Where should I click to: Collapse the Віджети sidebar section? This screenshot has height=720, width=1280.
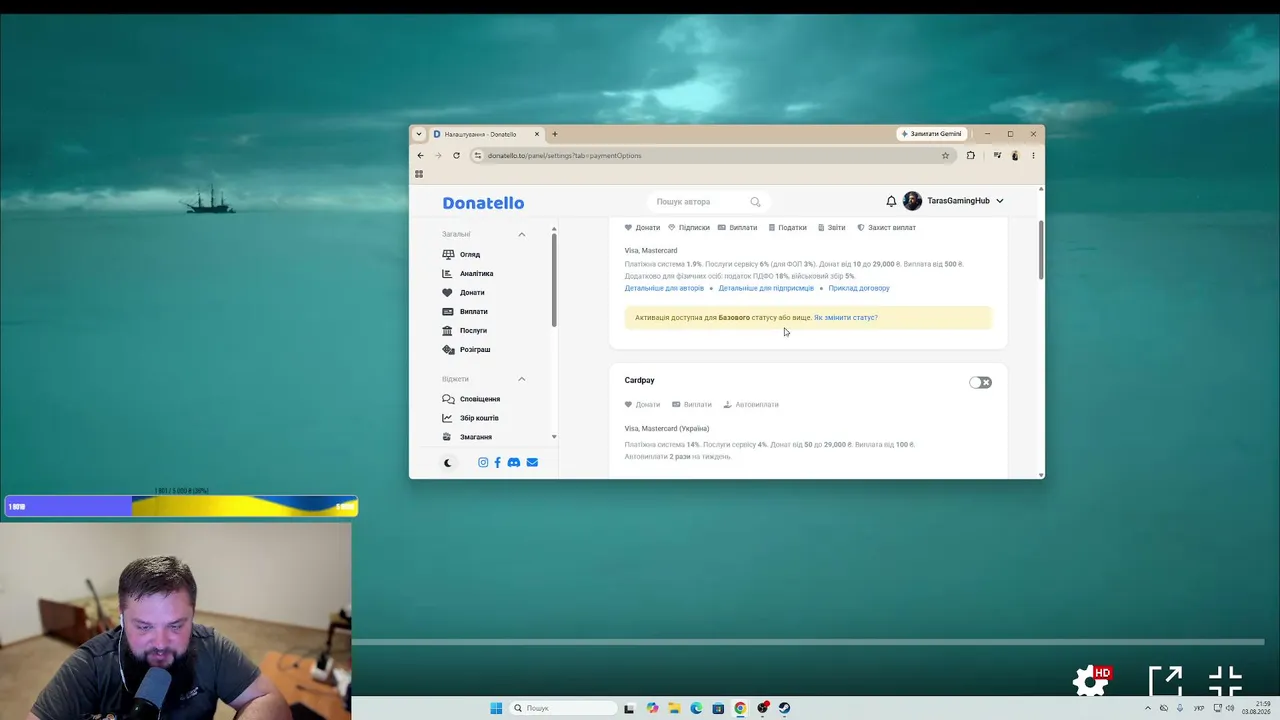coord(521,379)
